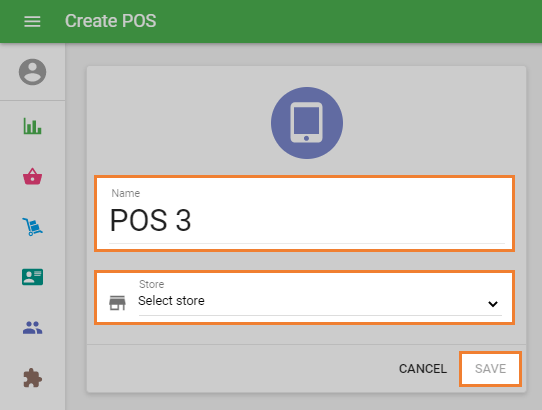The image size is (542, 410).
Task: Open the hamburger navigation menu
Action: [32, 21]
